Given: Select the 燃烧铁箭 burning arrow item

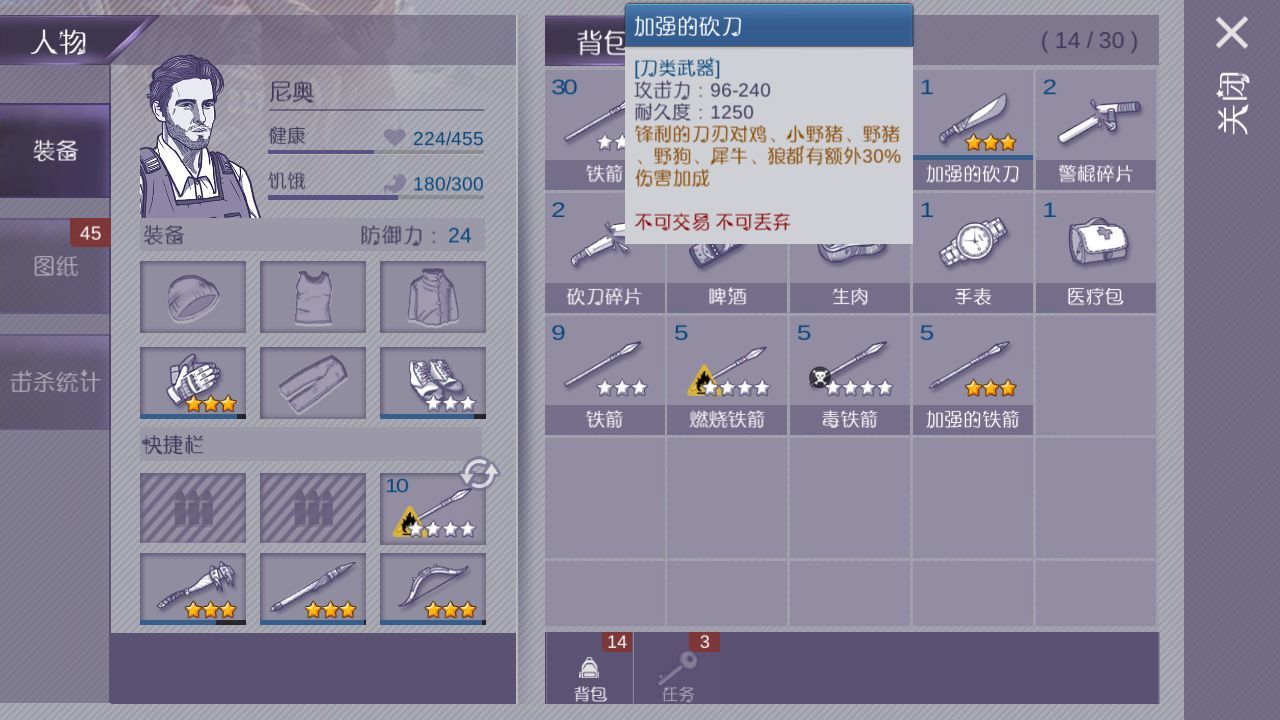Looking at the screenshot, I should point(727,376).
